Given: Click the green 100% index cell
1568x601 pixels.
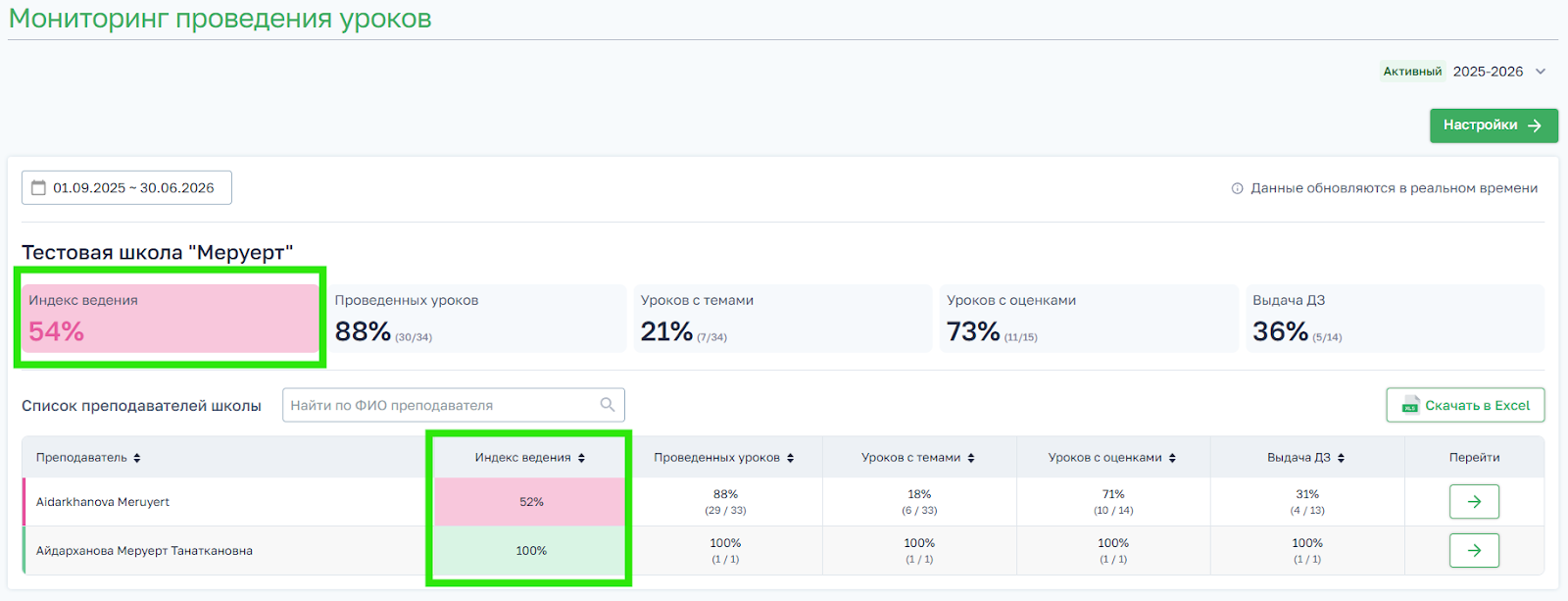Looking at the screenshot, I should coord(530,551).
